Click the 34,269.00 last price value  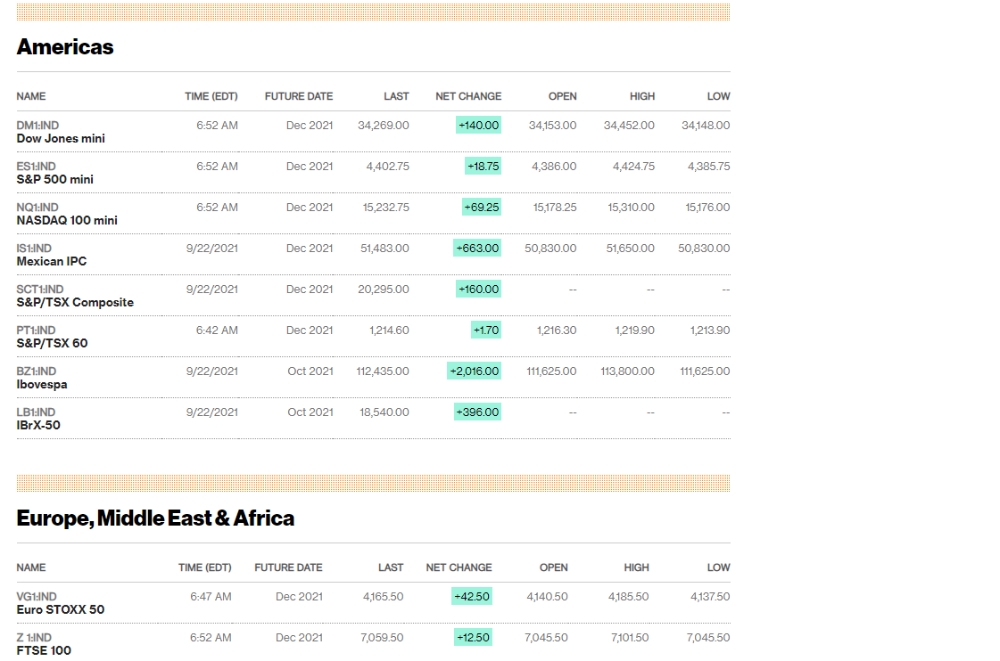click(x=383, y=125)
